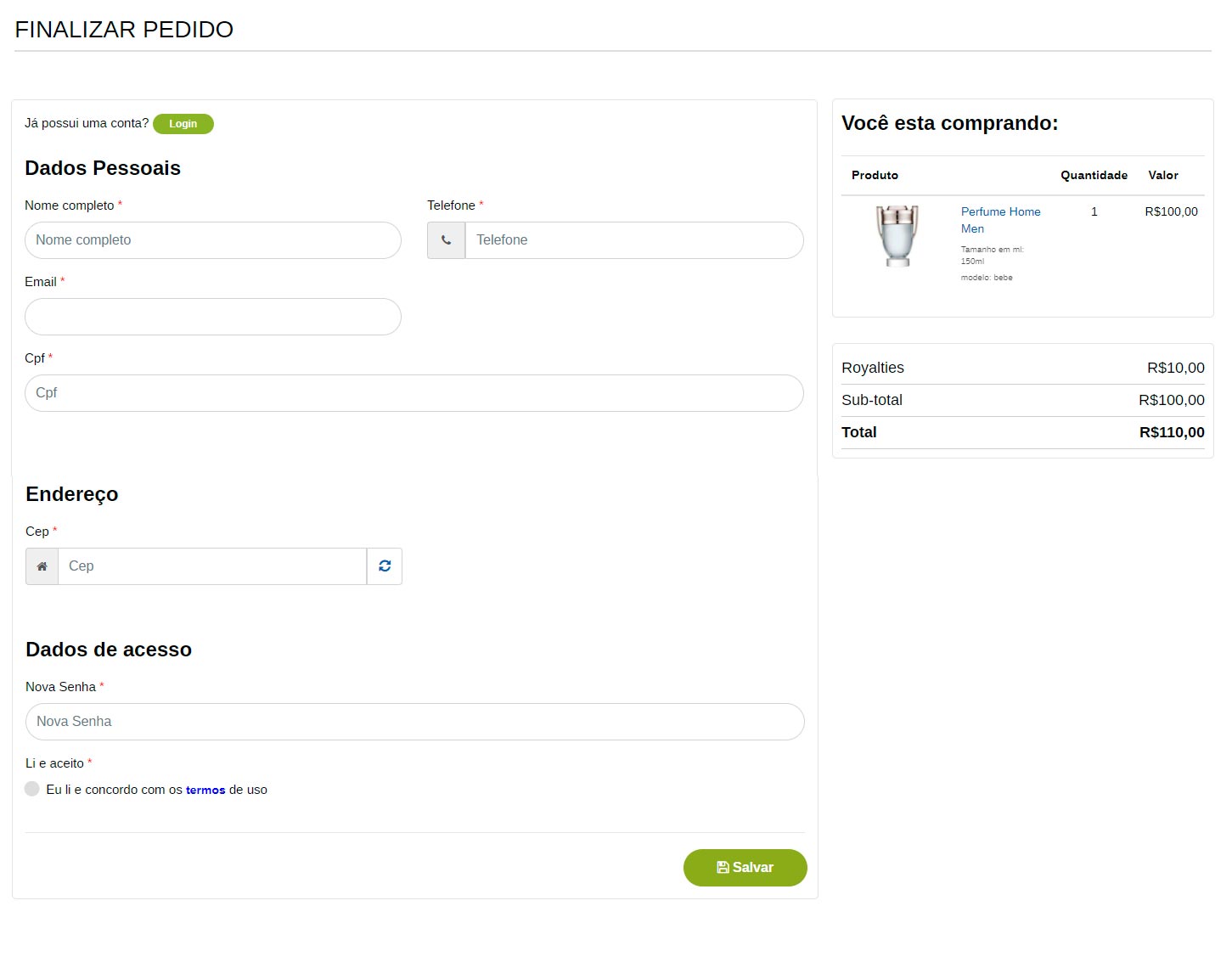Click the Royalties value R$10,00
This screenshot has height=968, width=1232.
coord(1175,368)
